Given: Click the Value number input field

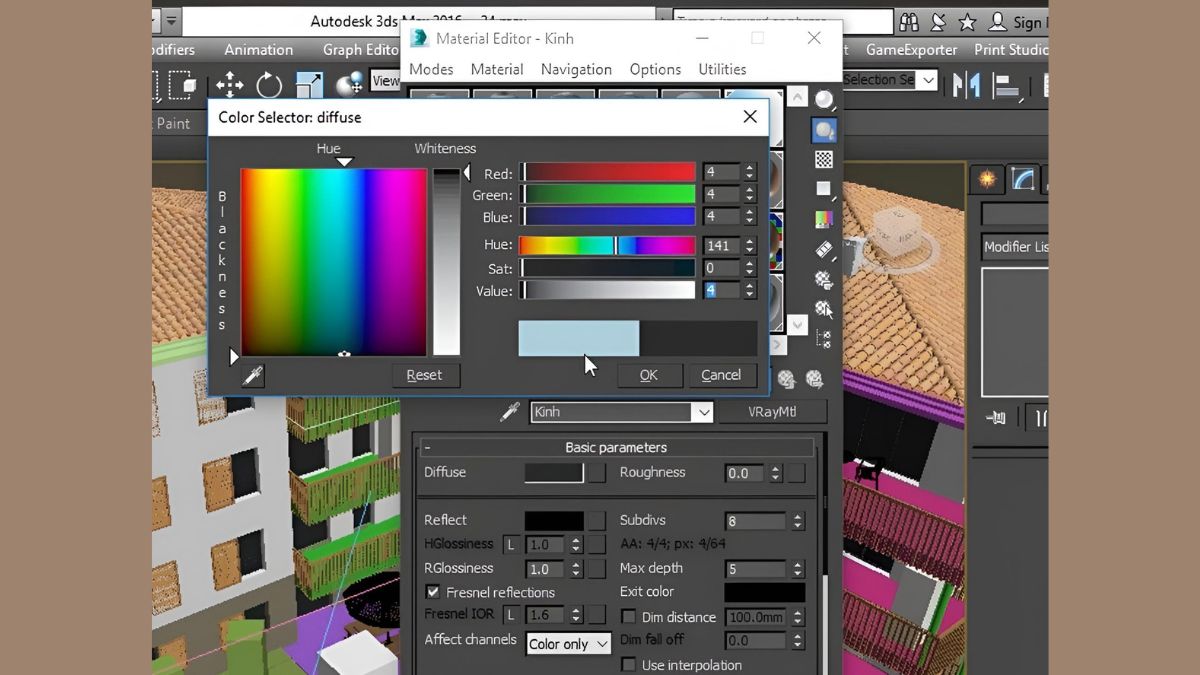Looking at the screenshot, I should [721, 291].
